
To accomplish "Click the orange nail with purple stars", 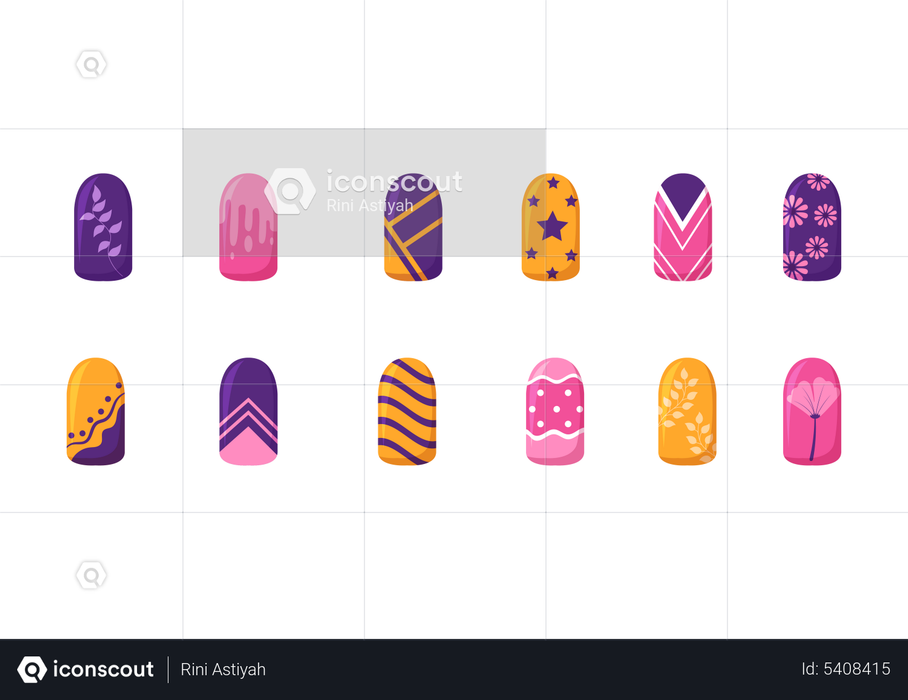I will click(x=551, y=227).
